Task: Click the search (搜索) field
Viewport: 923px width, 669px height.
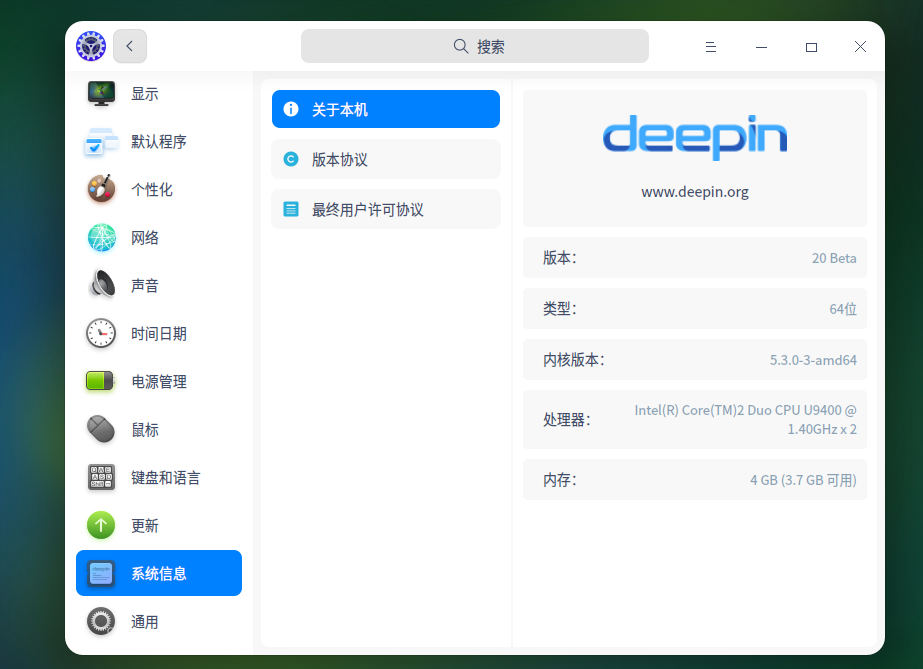Action: [474, 46]
